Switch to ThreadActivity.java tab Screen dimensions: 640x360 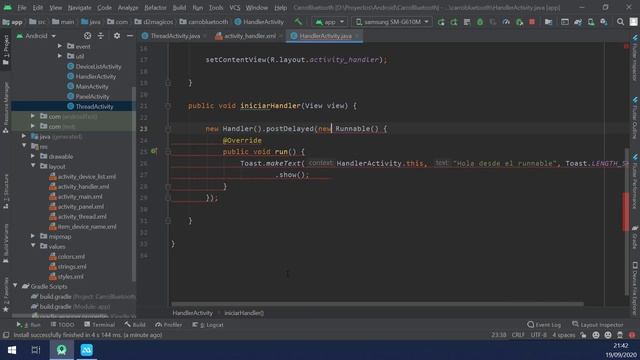coord(175,36)
